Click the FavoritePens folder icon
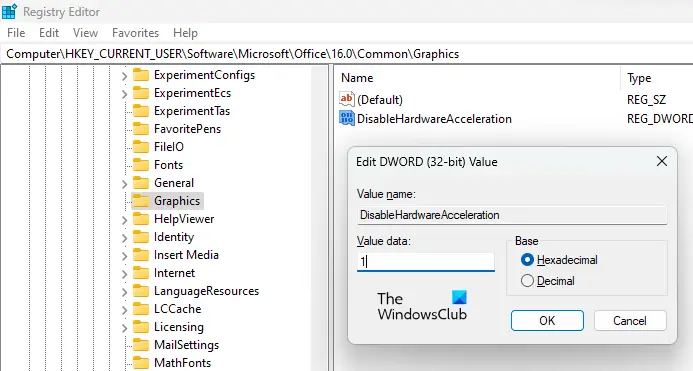The image size is (693, 371). pyautogui.click(x=141, y=129)
